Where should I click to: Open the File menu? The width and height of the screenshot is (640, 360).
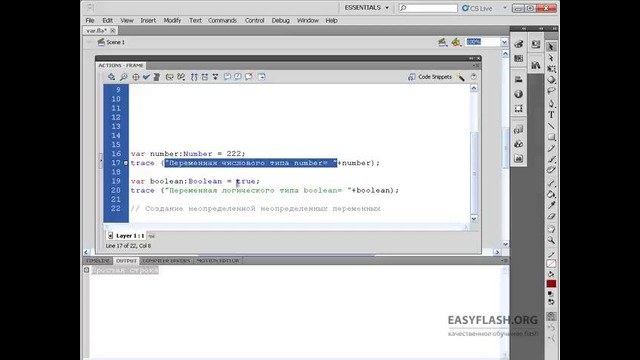coord(90,20)
